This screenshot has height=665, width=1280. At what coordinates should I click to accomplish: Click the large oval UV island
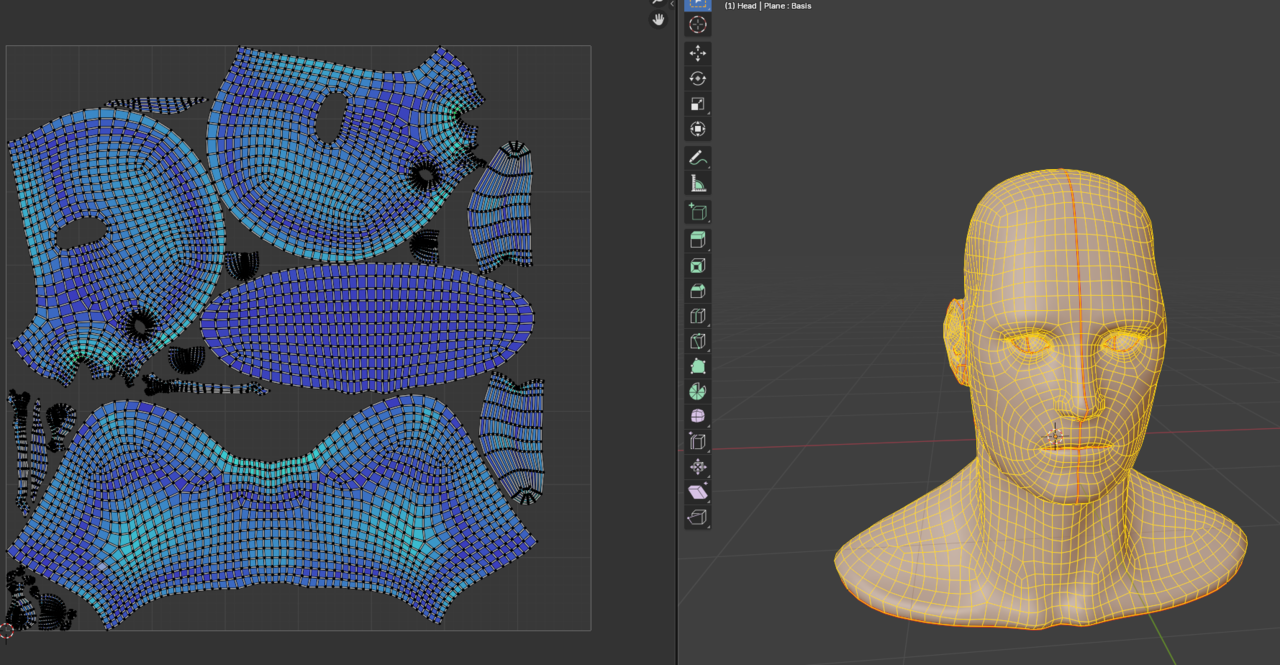pos(368,327)
